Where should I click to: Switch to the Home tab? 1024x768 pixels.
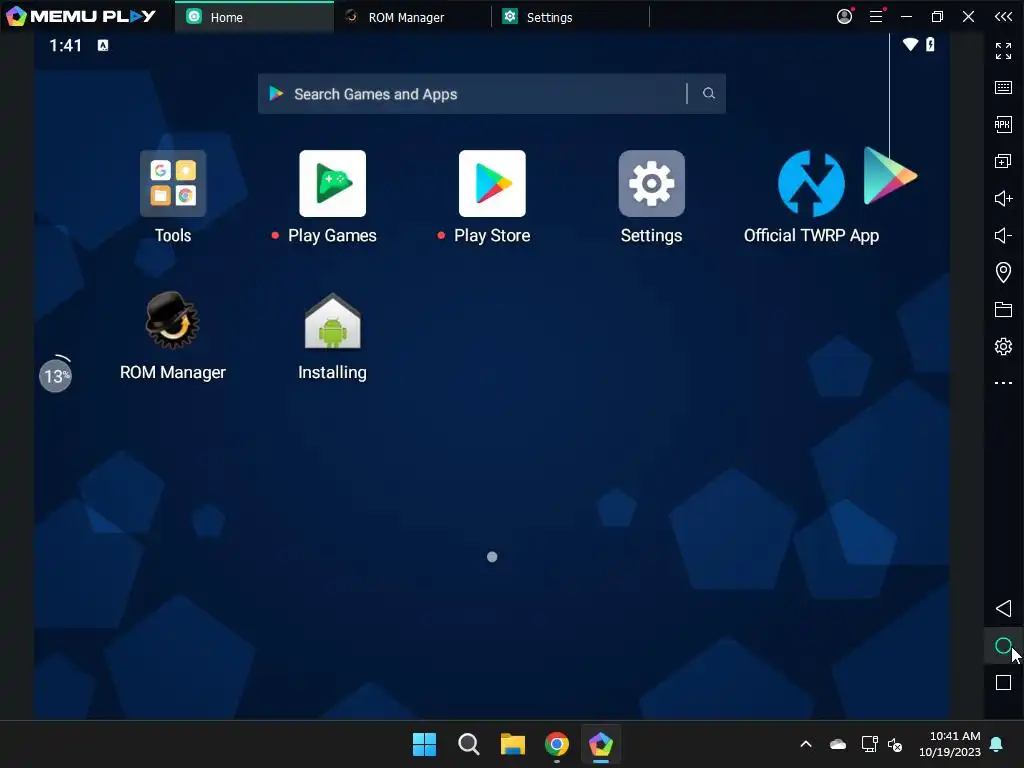pos(254,17)
